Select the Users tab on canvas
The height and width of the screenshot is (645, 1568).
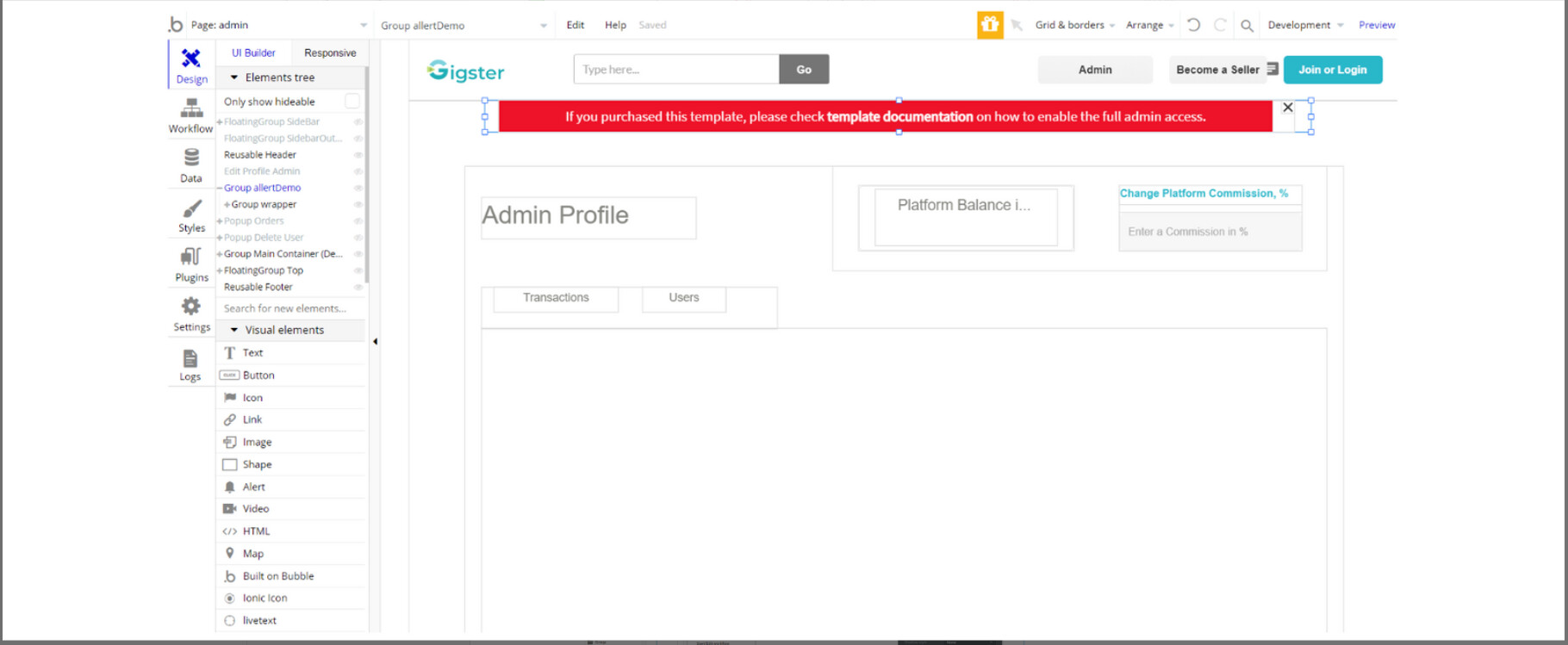[x=684, y=298]
